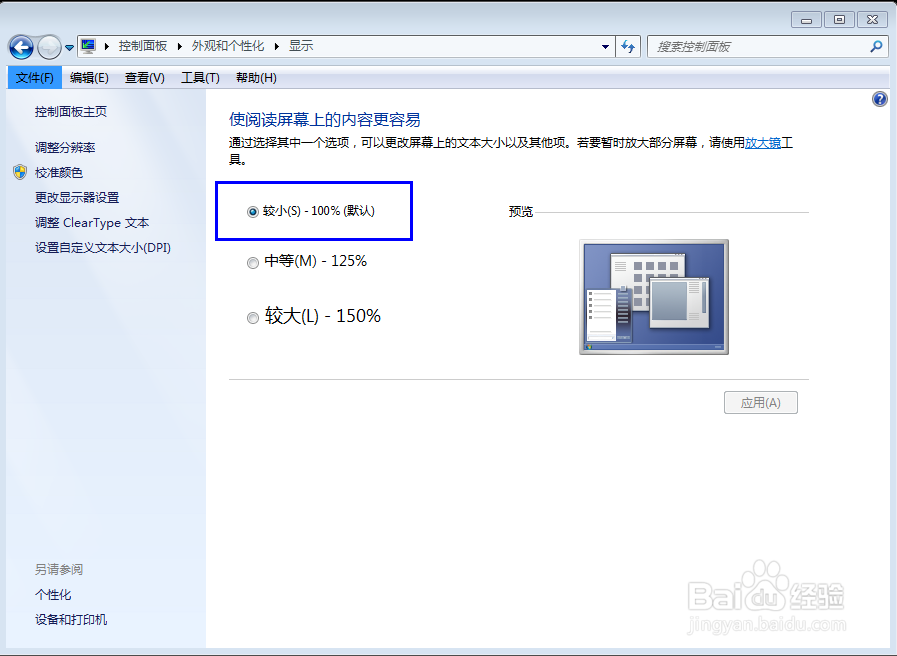Viewport: 897px width, 656px height.
Task: Click the display preview thumbnail
Action: (653, 296)
